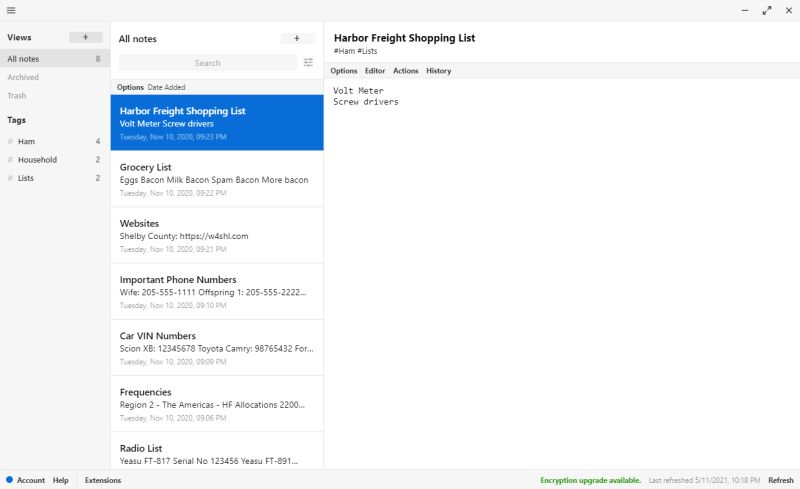Open Help in the footer

coord(60,480)
